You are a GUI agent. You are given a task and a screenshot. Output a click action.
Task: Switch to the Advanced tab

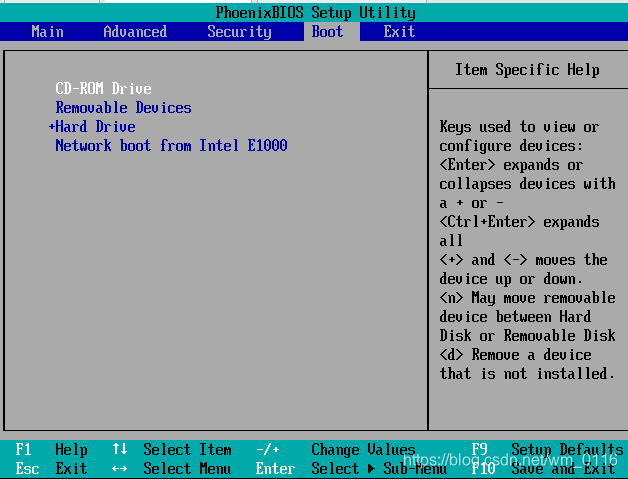[x=135, y=32]
